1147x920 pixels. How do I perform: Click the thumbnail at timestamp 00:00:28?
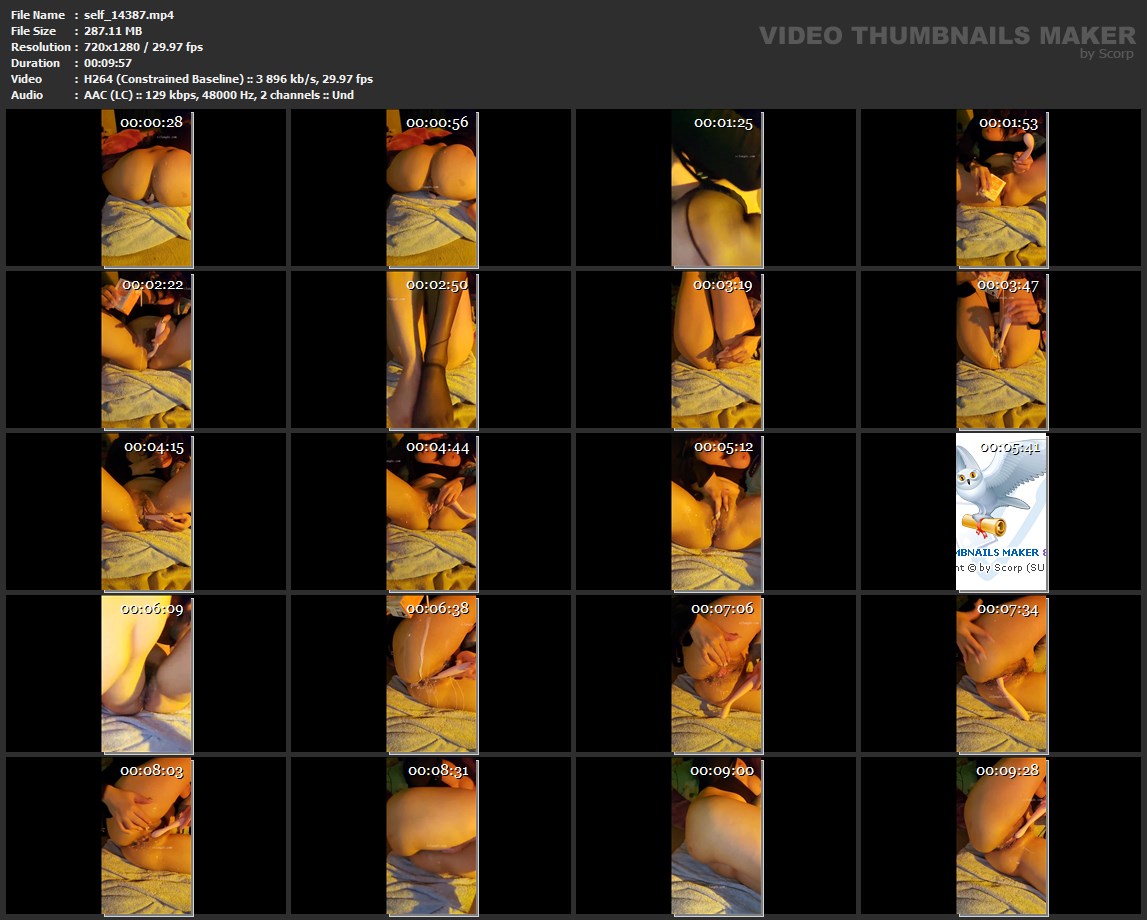[147, 189]
